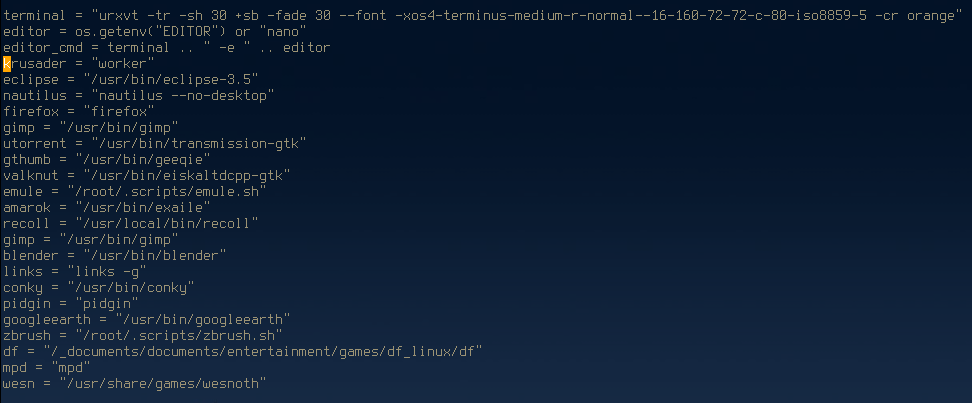This screenshot has height=403, width=972.
Task: Click the exaile path on amarok line
Action: coord(143,208)
